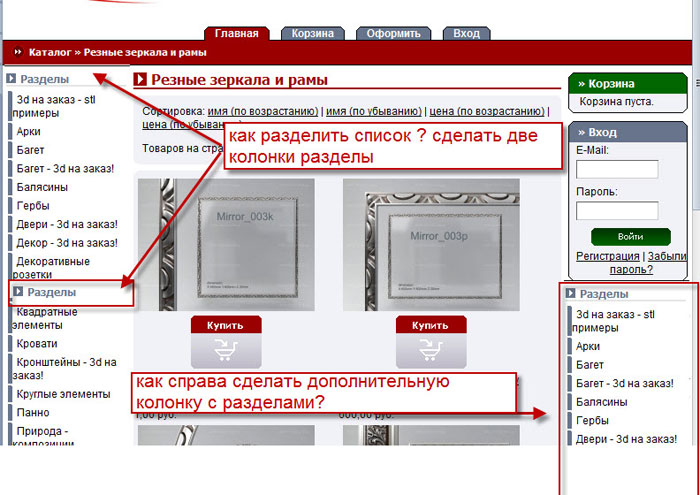This screenshot has width=700, height=495.
Task: Open Багет - 3d на заказ! in right list
Action: [625, 383]
